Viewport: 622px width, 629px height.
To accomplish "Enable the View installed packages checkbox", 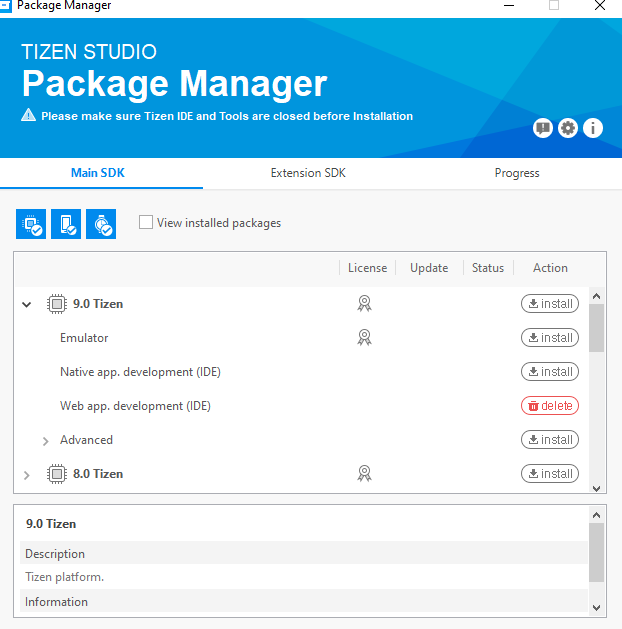I will (x=147, y=223).
